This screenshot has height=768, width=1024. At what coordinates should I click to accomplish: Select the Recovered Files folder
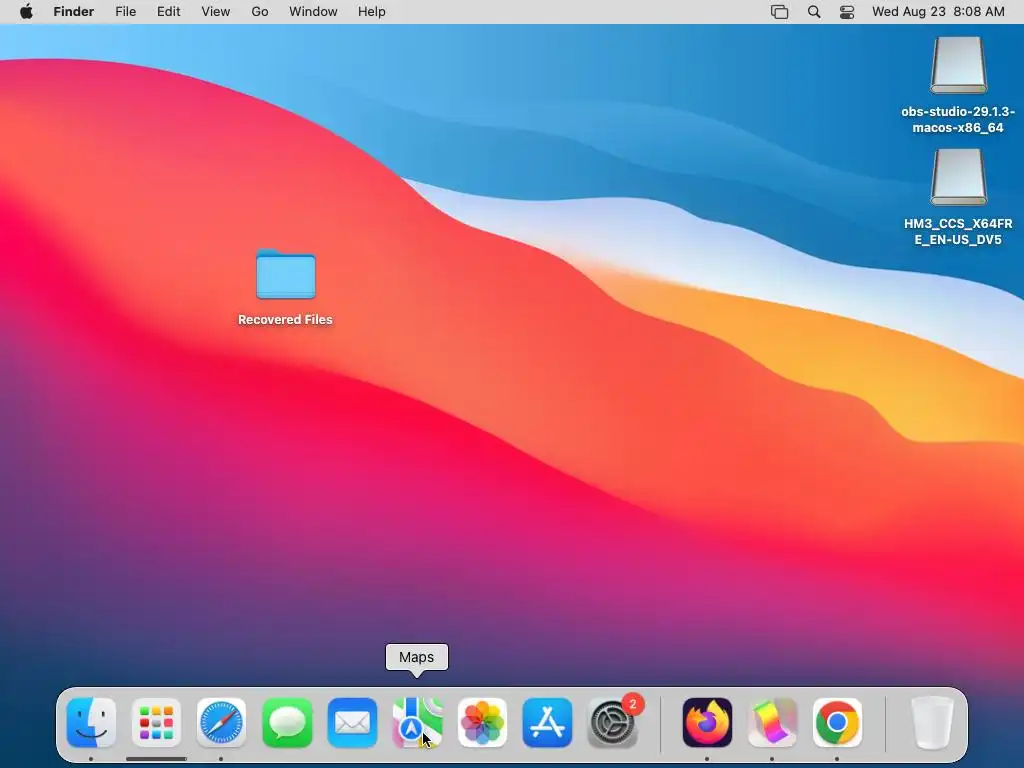tap(286, 274)
